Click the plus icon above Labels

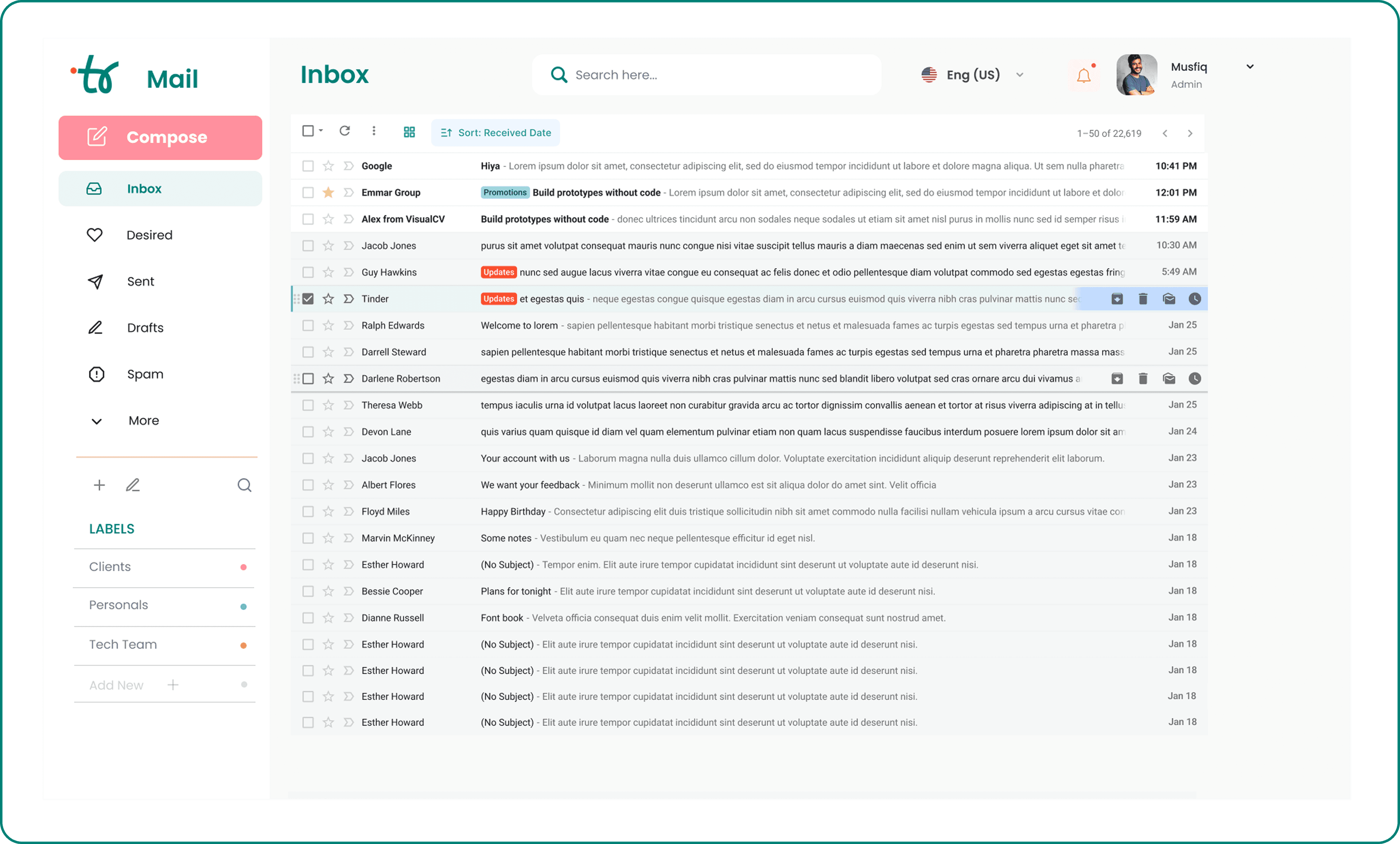click(x=100, y=485)
